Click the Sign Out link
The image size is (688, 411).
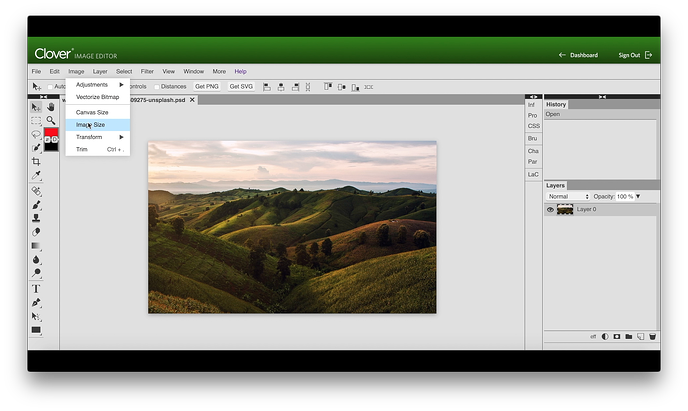coord(635,55)
